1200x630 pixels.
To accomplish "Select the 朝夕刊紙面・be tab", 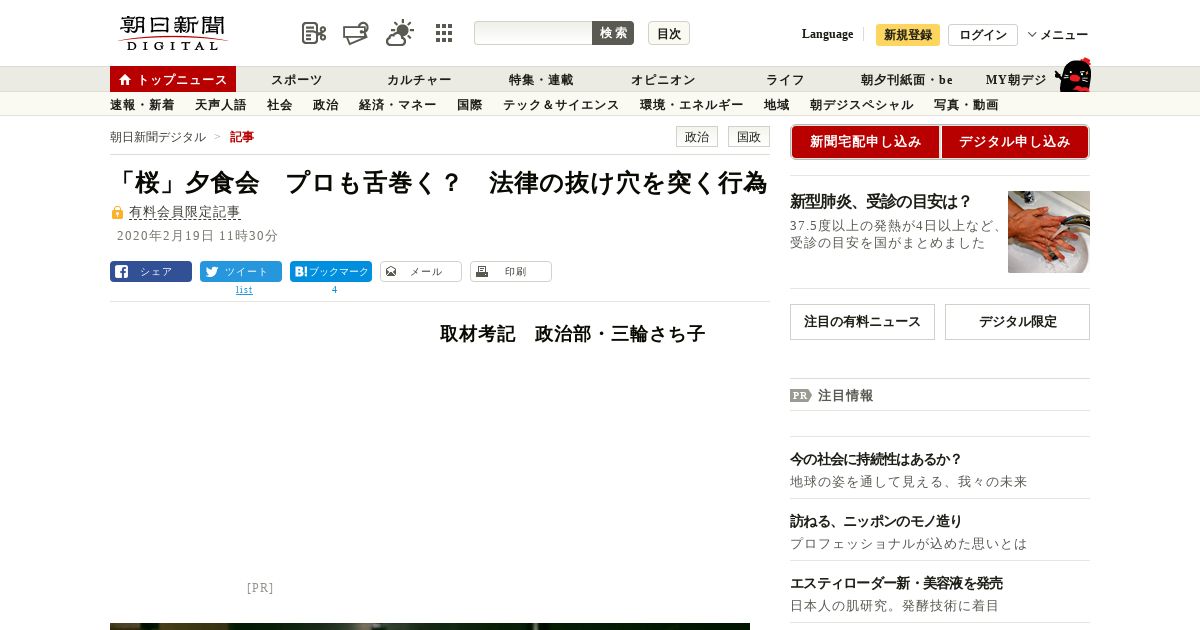I will [x=907, y=80].
